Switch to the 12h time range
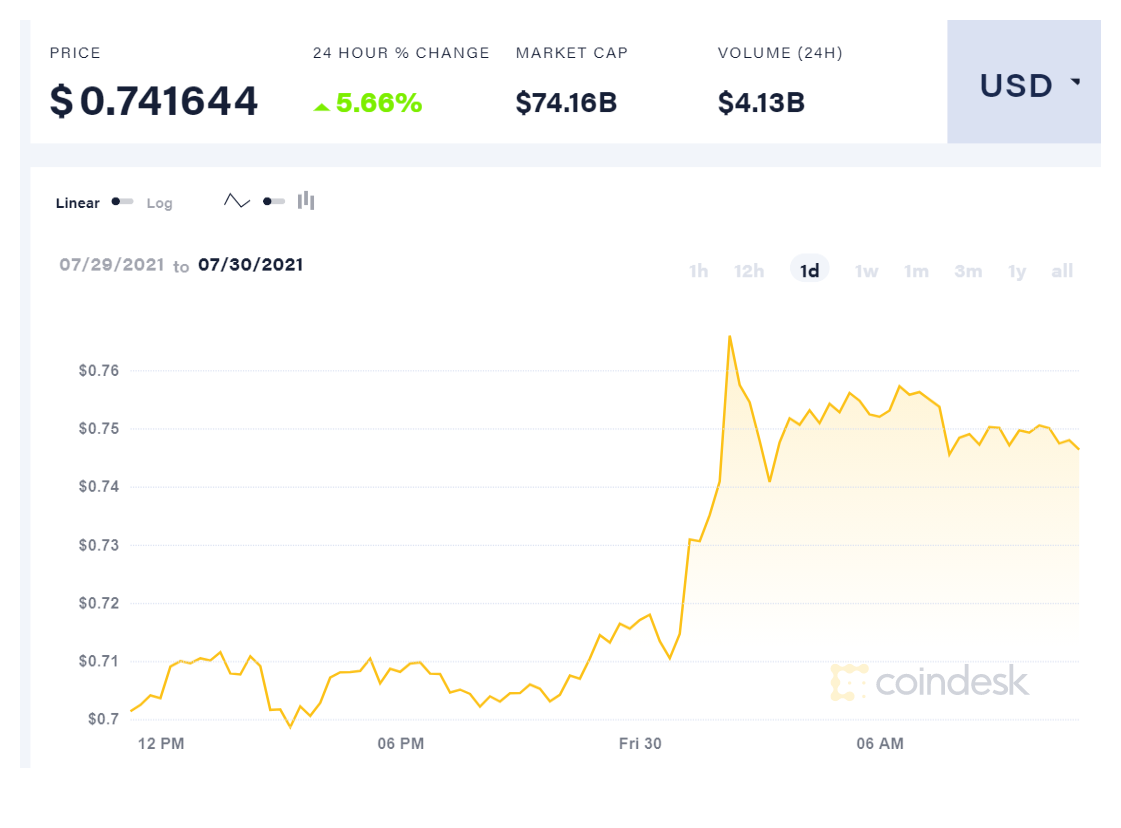 point(749,271)
